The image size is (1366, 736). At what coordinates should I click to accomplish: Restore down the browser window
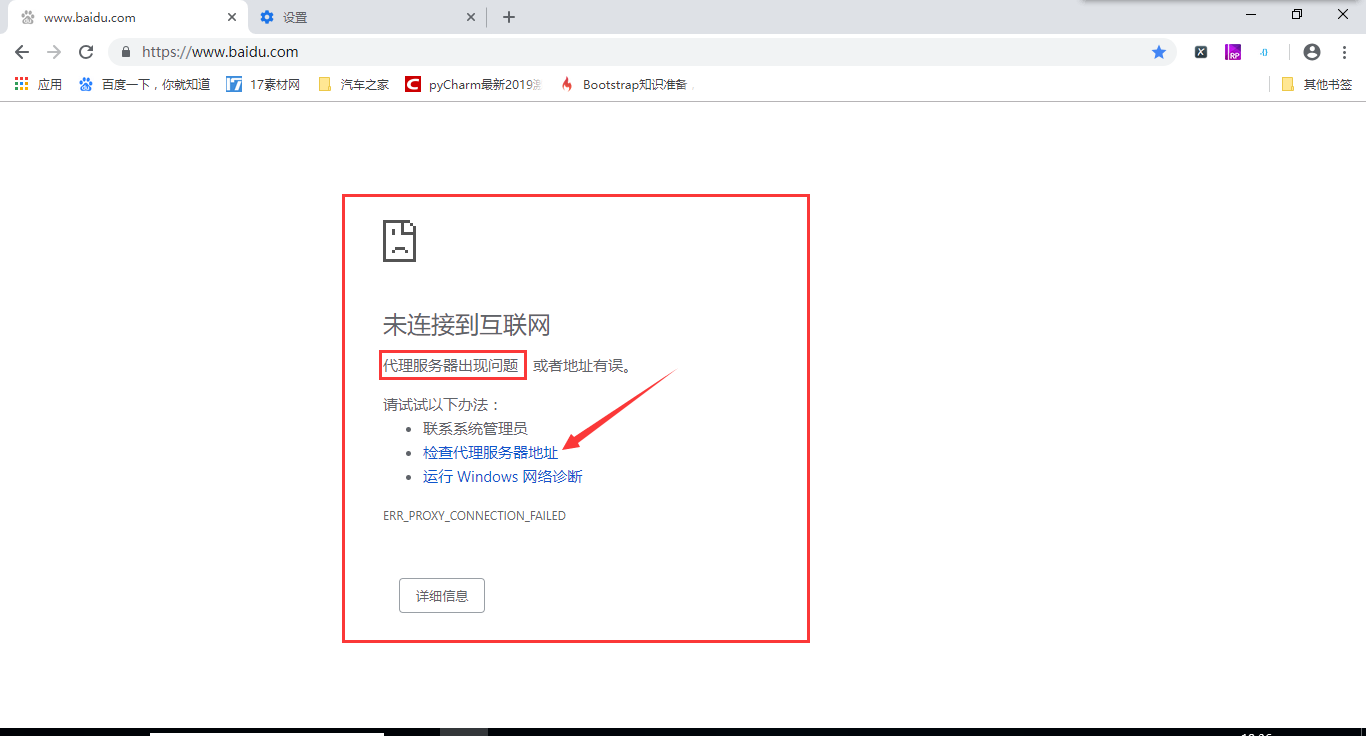pyautogui.click(x=1297, y=14)
